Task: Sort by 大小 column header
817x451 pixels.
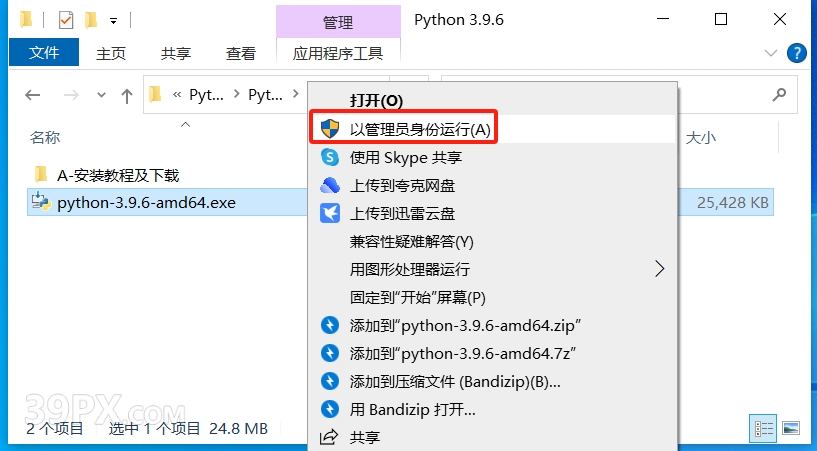Action: coord(700,138)
